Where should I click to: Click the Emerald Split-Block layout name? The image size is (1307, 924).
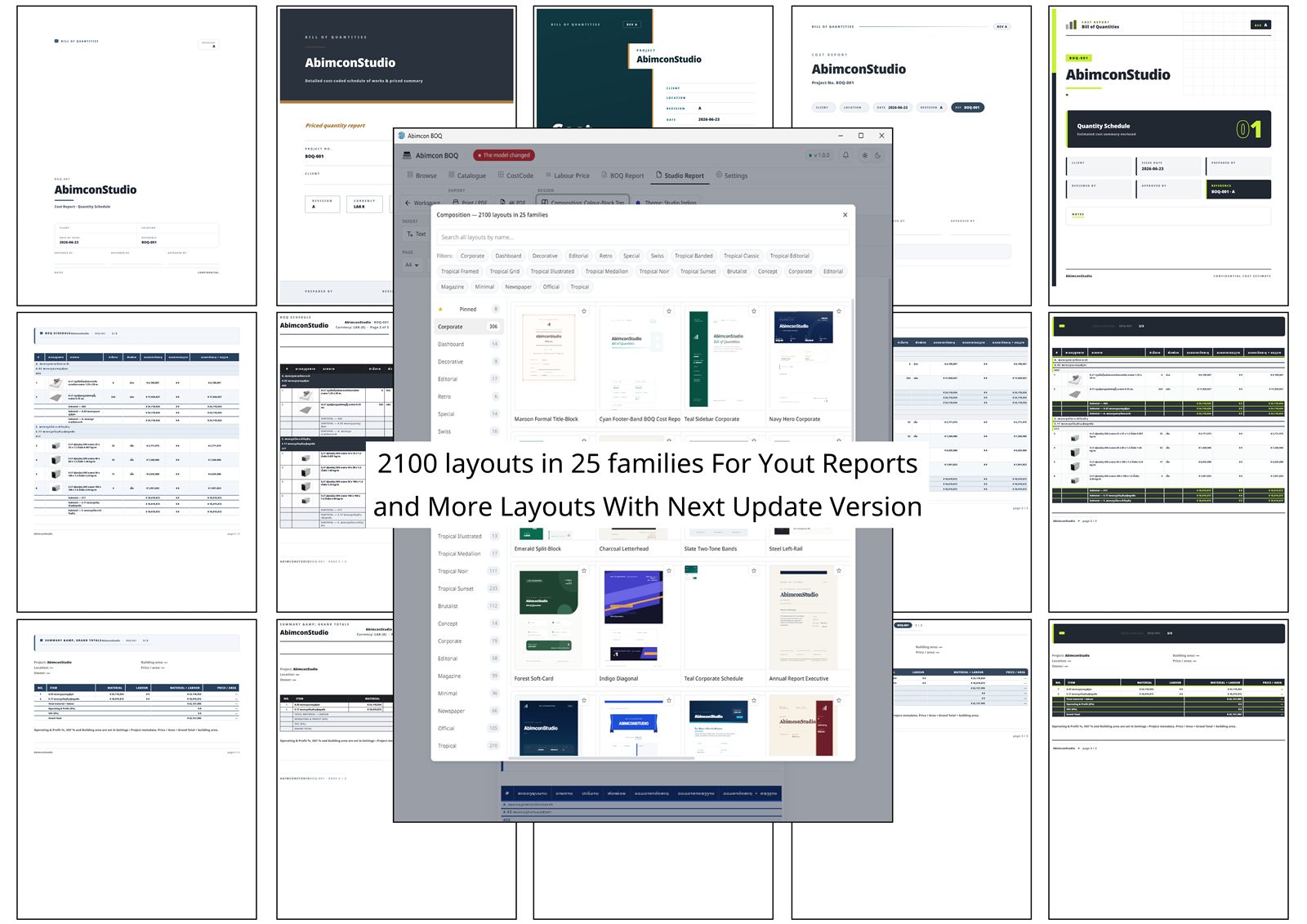click(538, 549)
